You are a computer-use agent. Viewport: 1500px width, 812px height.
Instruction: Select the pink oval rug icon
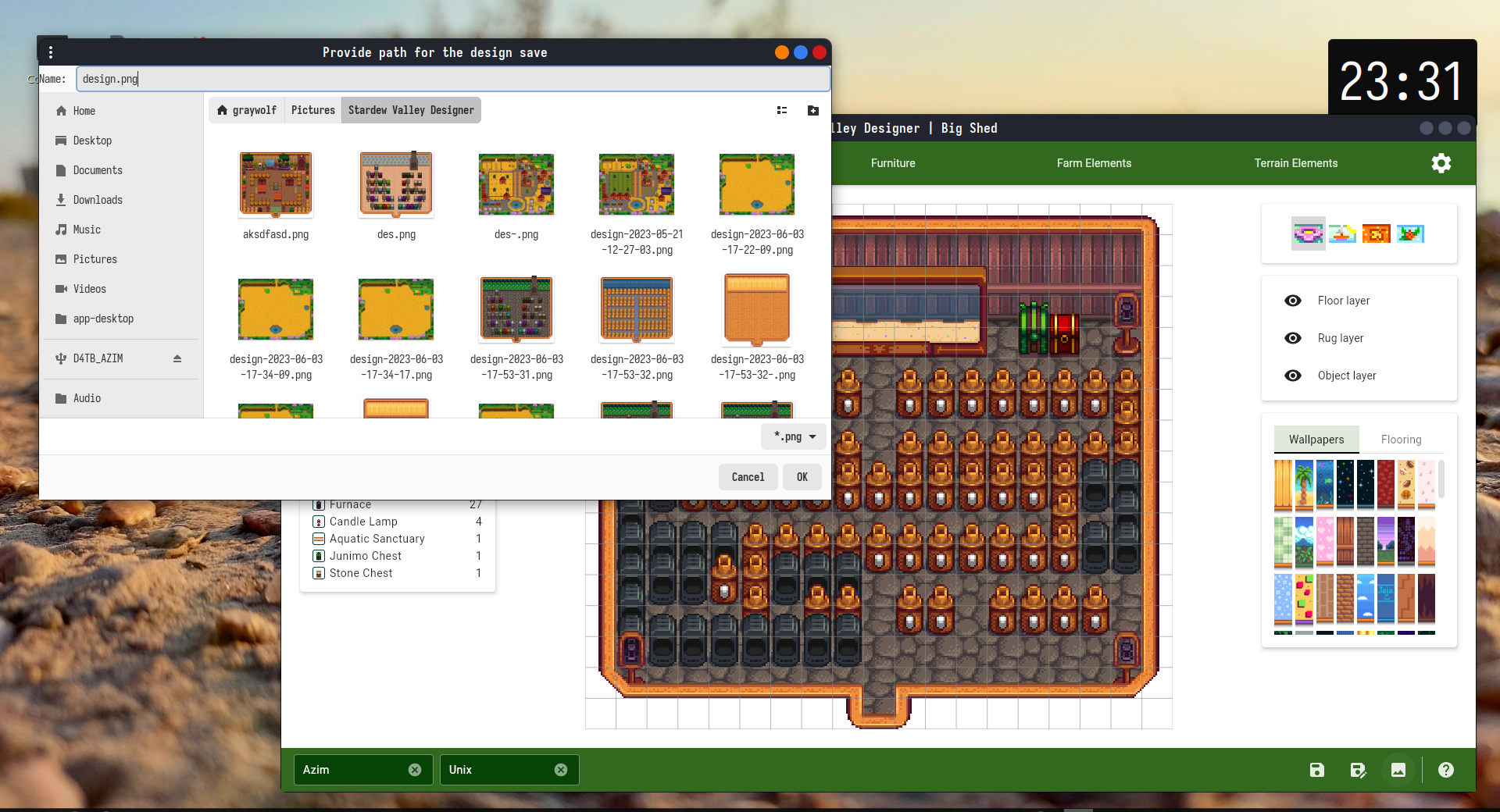pyautogui.click(x=1309, y=233)
